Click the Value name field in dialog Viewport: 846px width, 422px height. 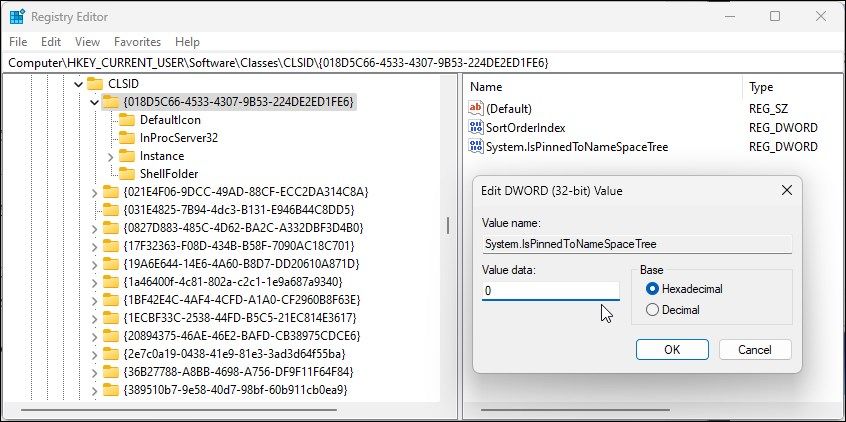click(x=637, y=244)
